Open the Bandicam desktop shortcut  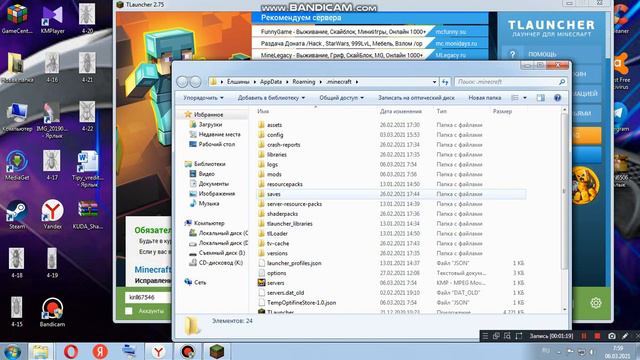pyautogui.click(x=52, y=312)
